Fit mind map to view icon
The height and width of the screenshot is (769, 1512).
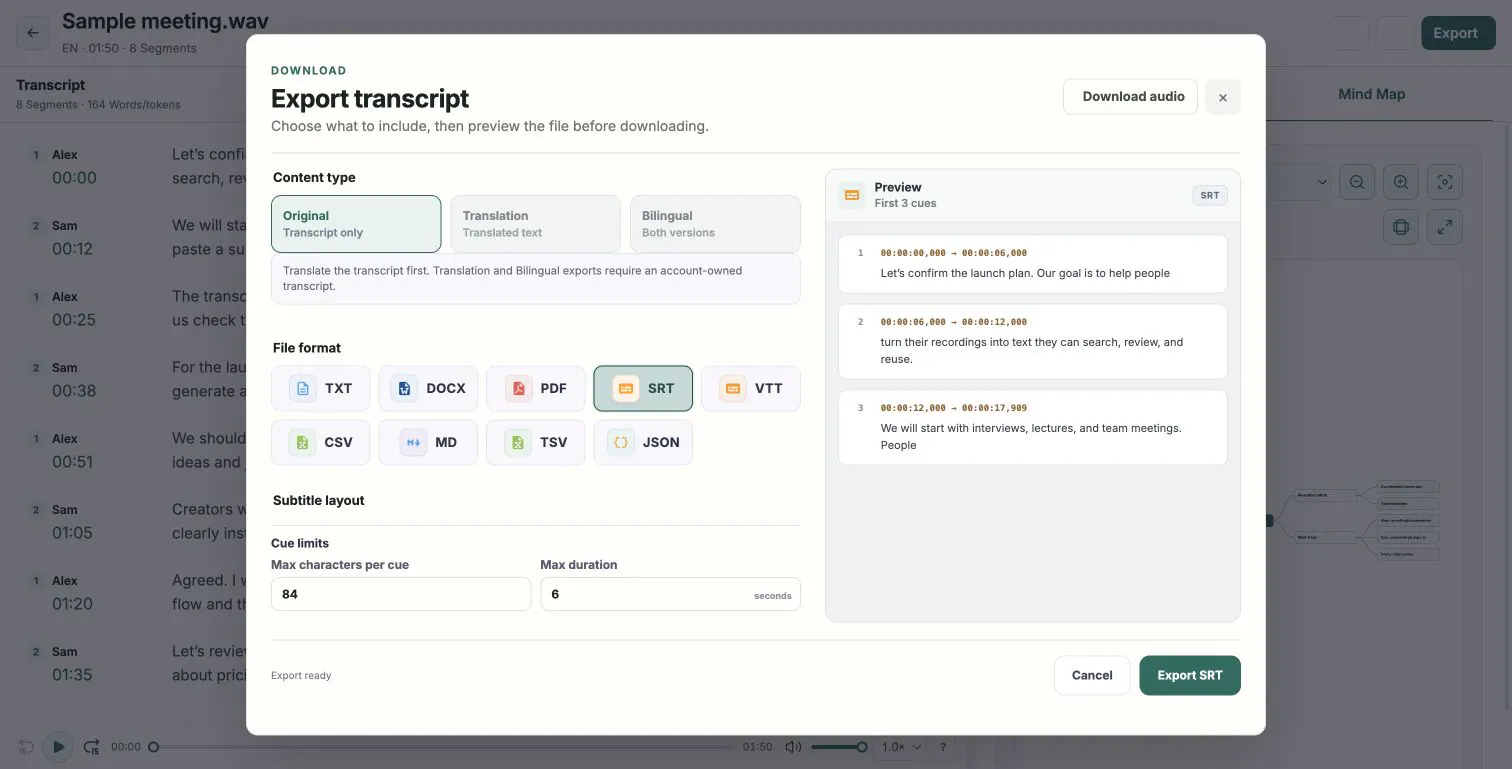pos(1445,182)
